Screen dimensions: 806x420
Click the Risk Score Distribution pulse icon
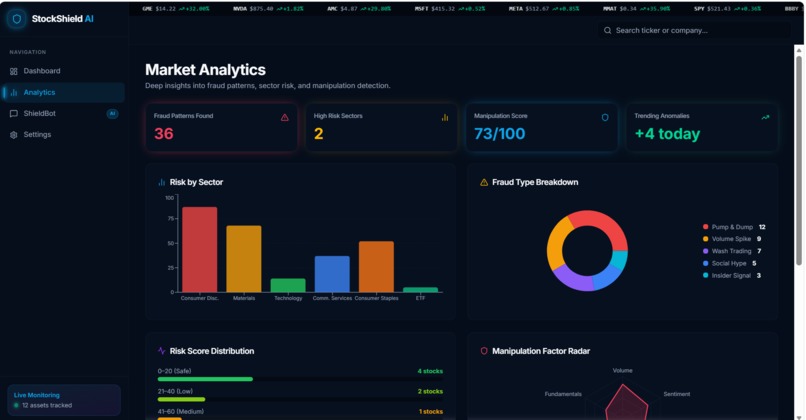click(x=161, y=351)
